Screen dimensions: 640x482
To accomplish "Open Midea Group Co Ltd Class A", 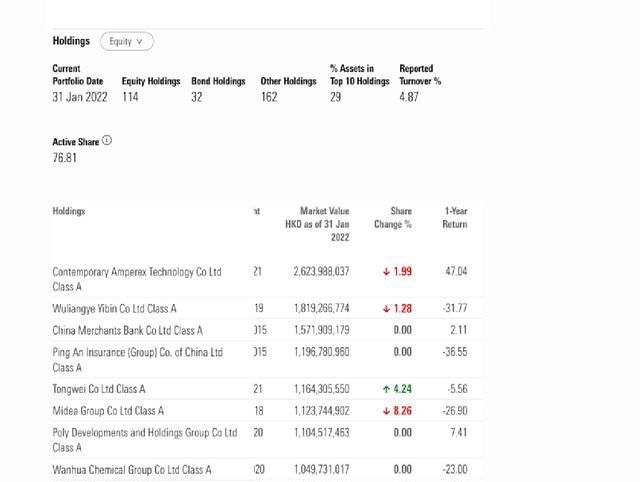I will point(108,411).
